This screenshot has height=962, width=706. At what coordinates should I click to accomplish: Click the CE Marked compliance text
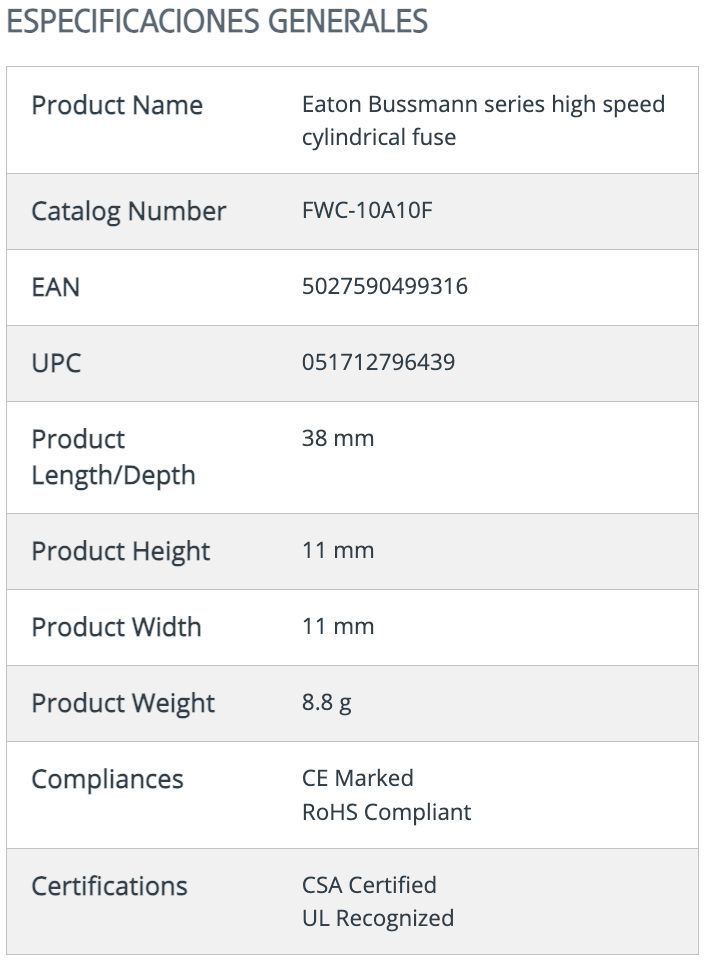click(x=358, y=779)
